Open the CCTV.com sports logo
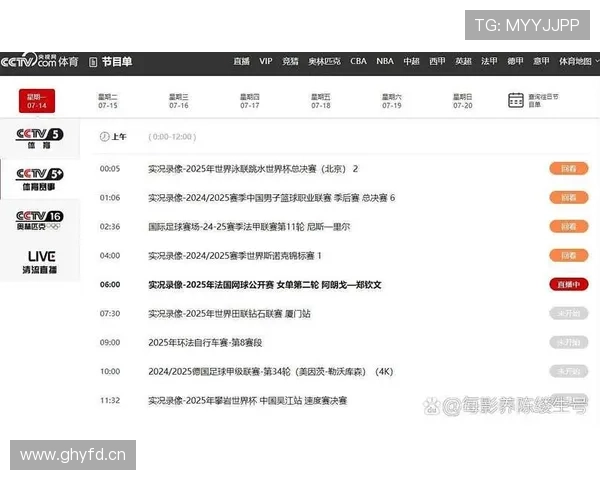 coord(39,60)
